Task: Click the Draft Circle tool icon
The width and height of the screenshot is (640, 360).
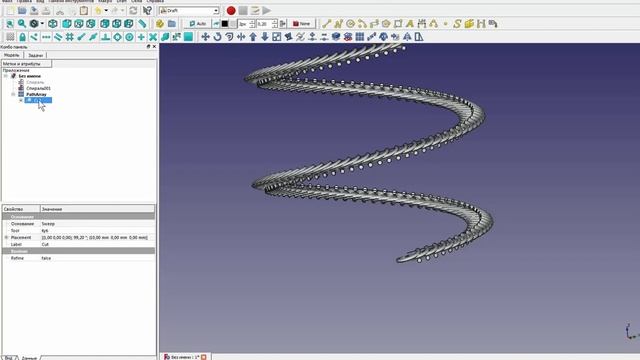Action: click(x=350, y=24)
